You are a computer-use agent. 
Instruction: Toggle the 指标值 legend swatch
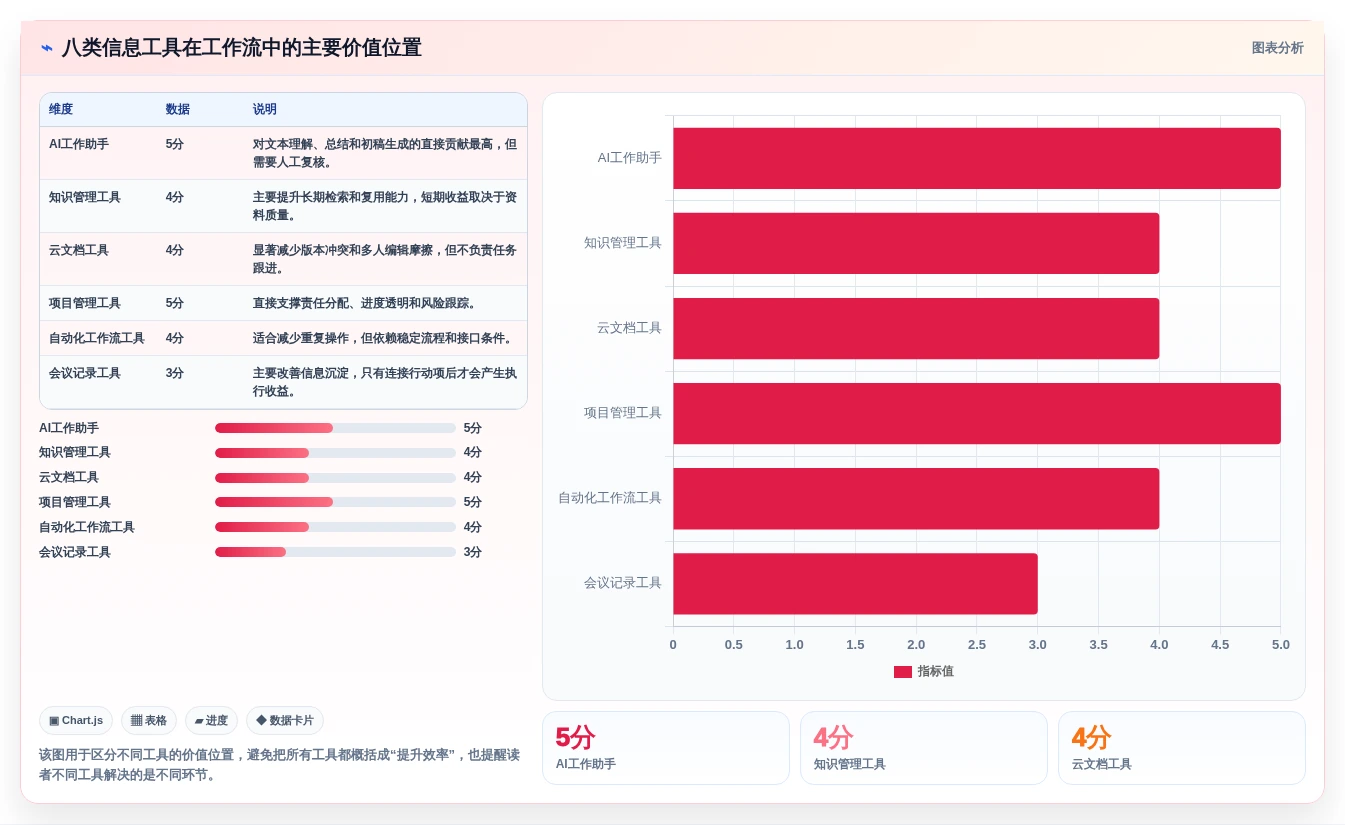[x=903, y=672]
